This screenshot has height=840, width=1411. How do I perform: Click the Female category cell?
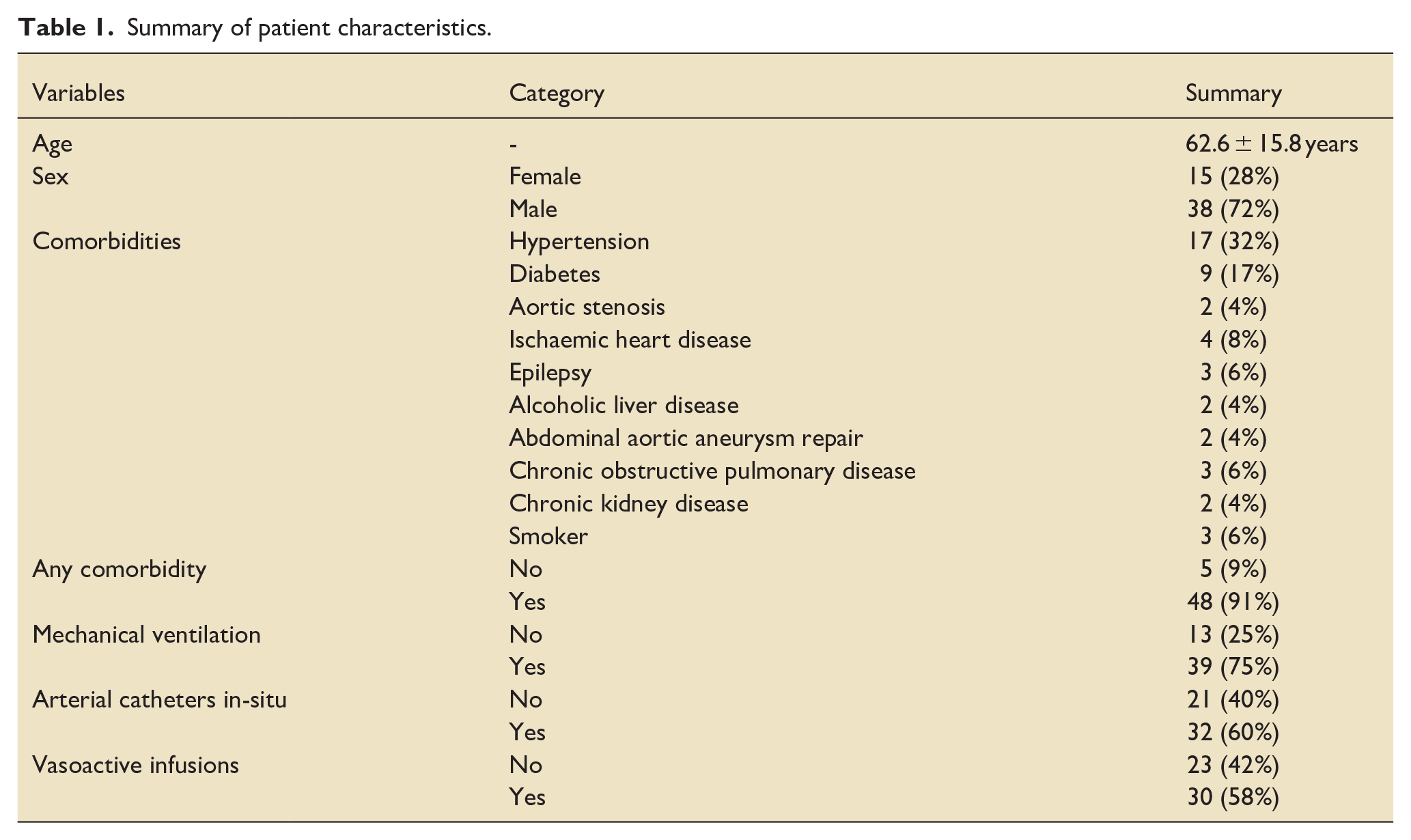click(x=545, y=176)
